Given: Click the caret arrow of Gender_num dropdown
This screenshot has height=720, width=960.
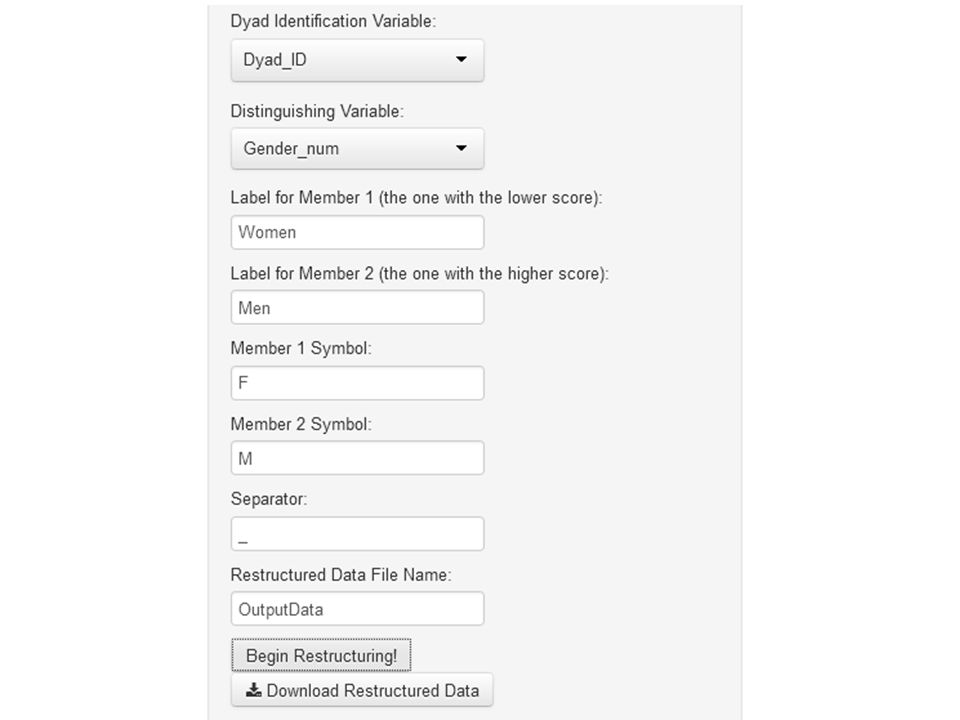Looking at the screenshot, I should pyautogui.click(x=461, y=148).
